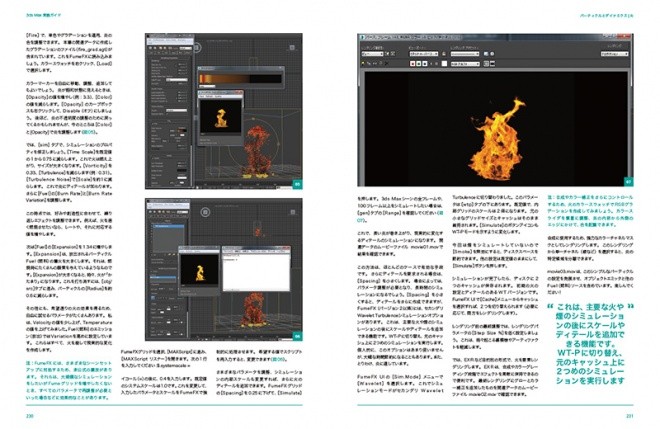
Task: Click the white color swatch in render window toolbar
Action: [444, 64]
